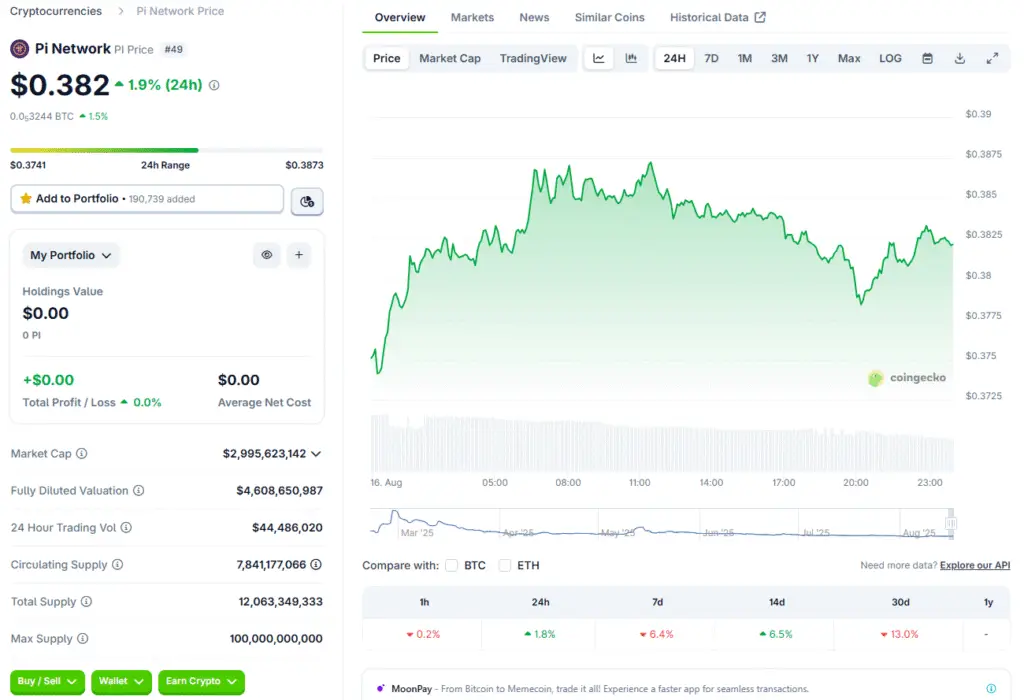Show Market Cap info tooltip icon
Viewport: 1024px width, 700px height.
pyautogui.click(x=82, y=453)
